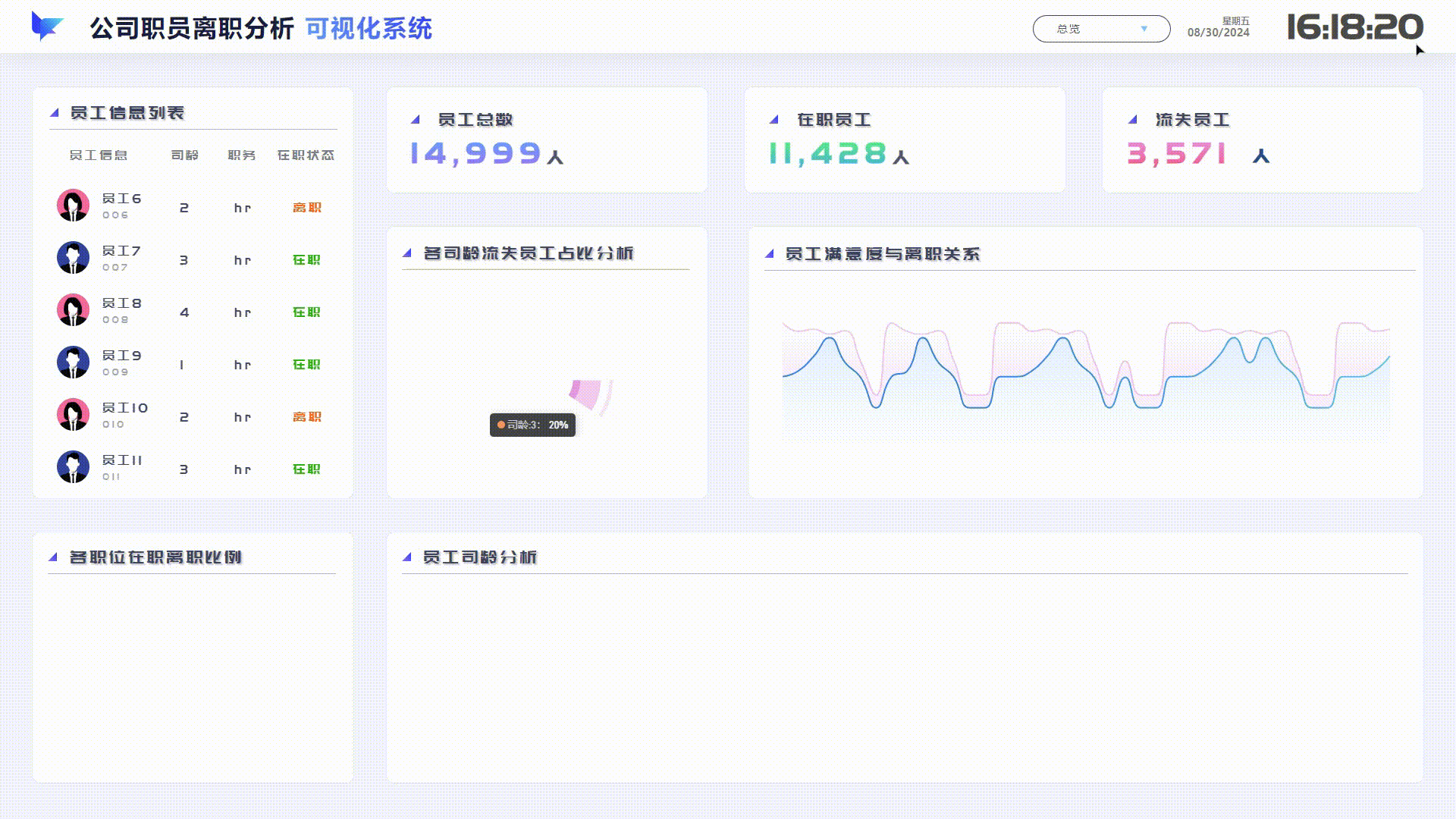
Task: Click 在职 status in 员工7 row
Action: pyautogui.click(x=307, y=260)
